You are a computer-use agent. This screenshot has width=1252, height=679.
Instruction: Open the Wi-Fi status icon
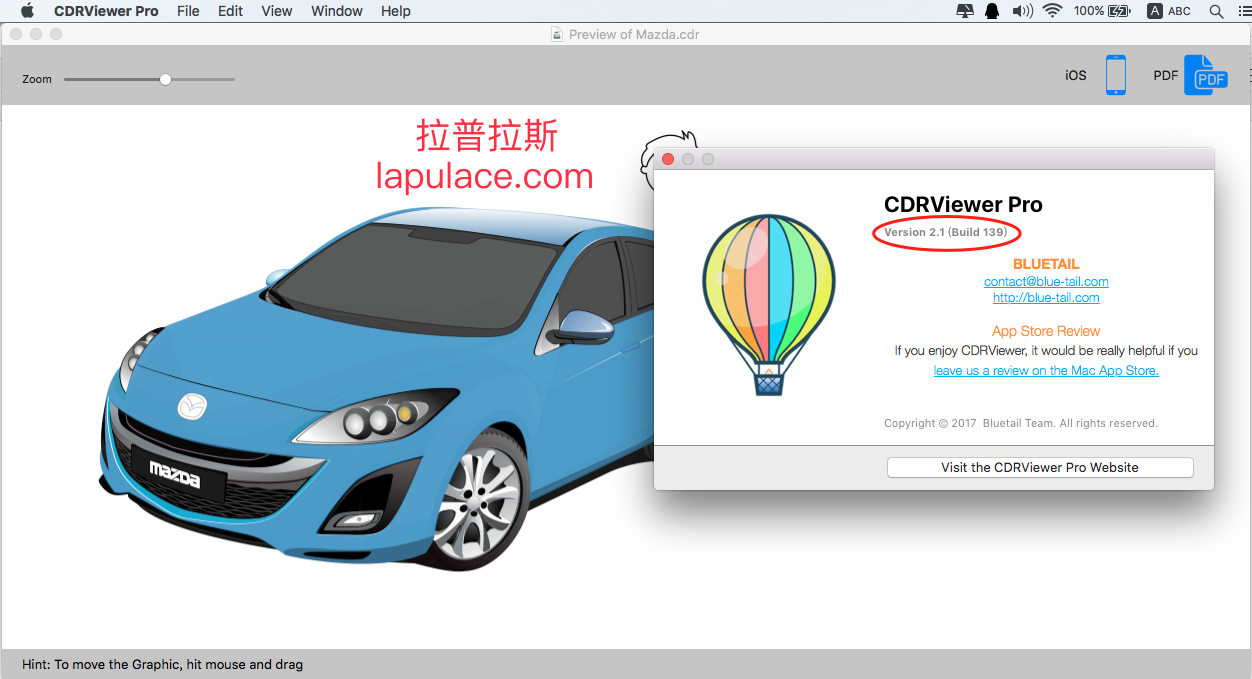[x=1052, y=11]
